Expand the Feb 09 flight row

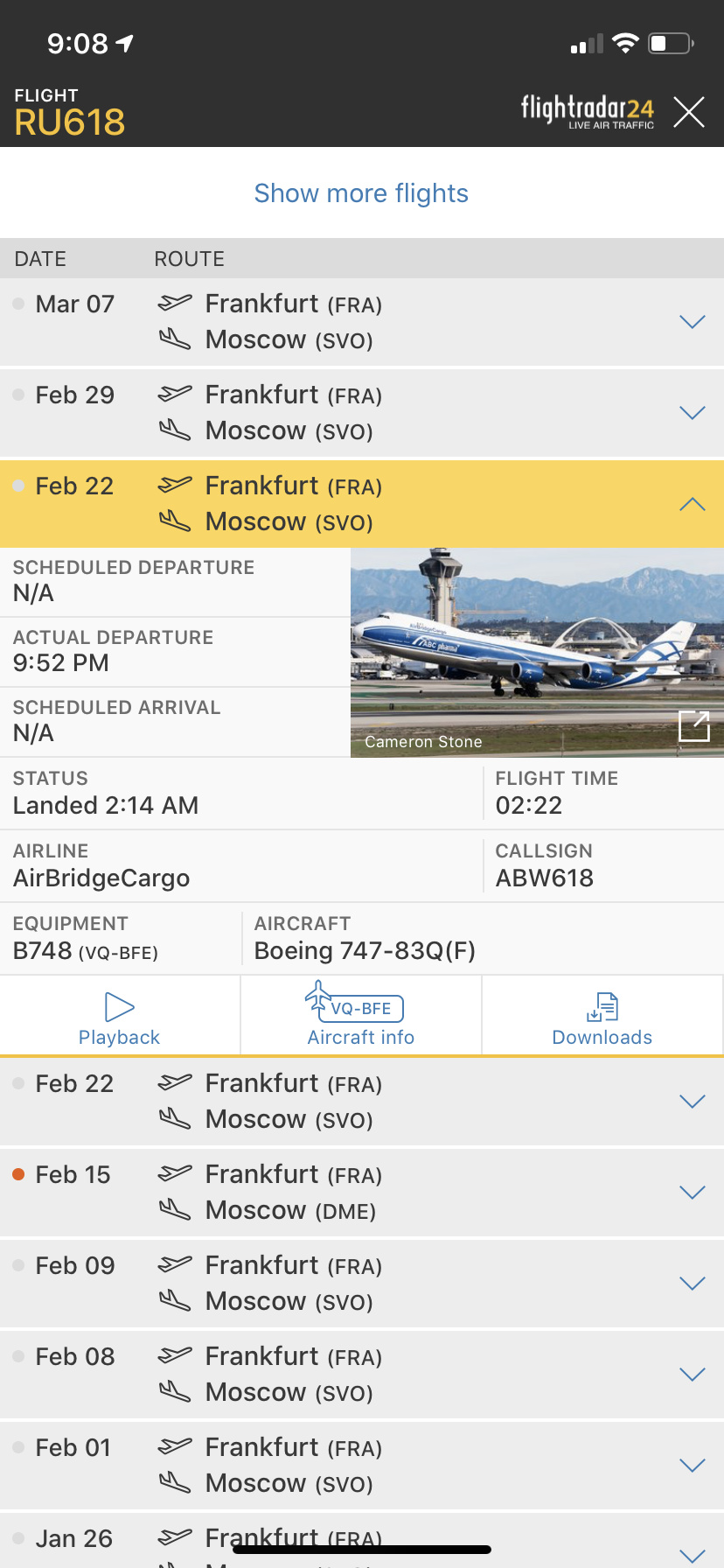point(692,1284)
